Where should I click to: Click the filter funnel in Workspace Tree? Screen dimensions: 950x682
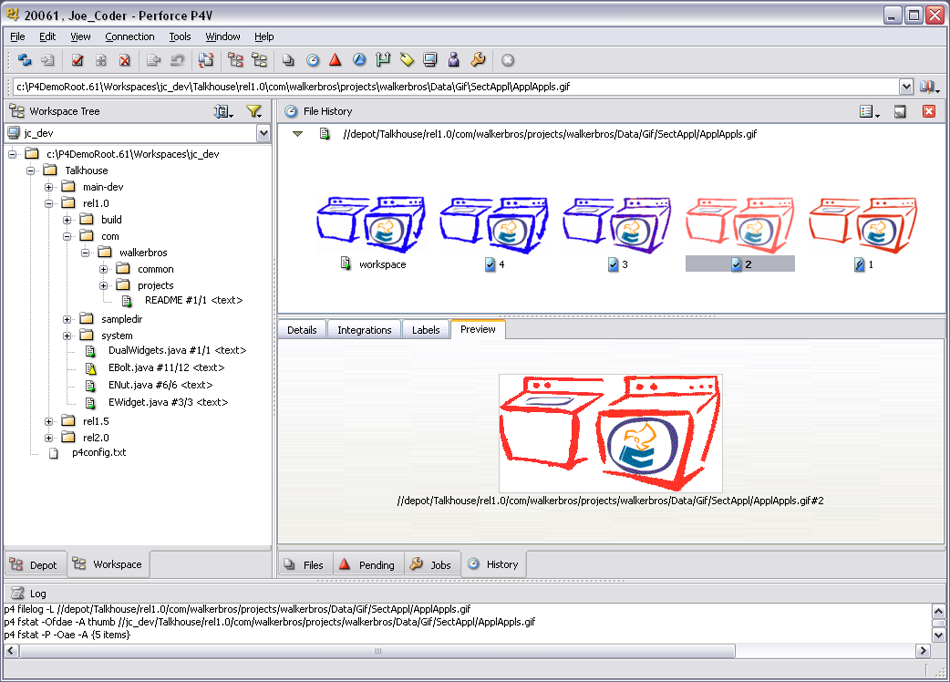pyautogui.click(x=254, y=112)
